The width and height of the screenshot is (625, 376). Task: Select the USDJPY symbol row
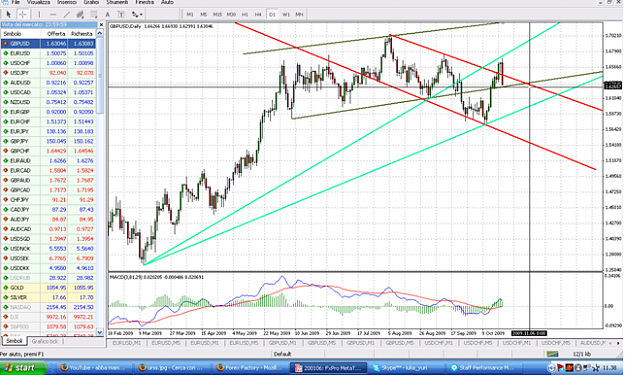pos(49,73)
